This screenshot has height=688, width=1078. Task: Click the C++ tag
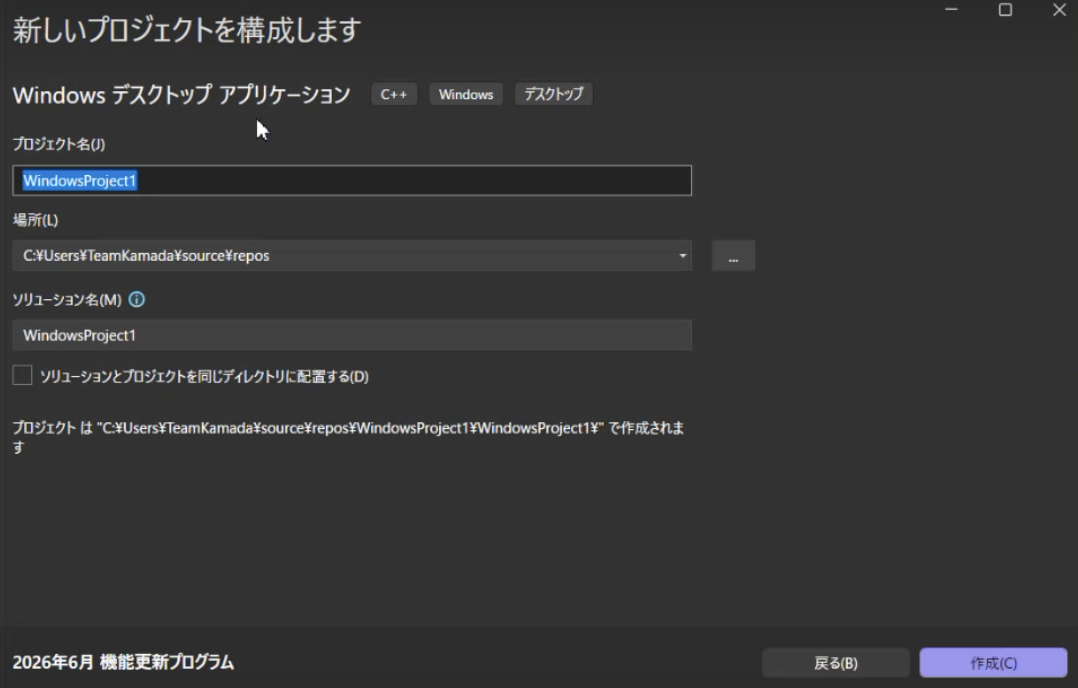(394, 94)
